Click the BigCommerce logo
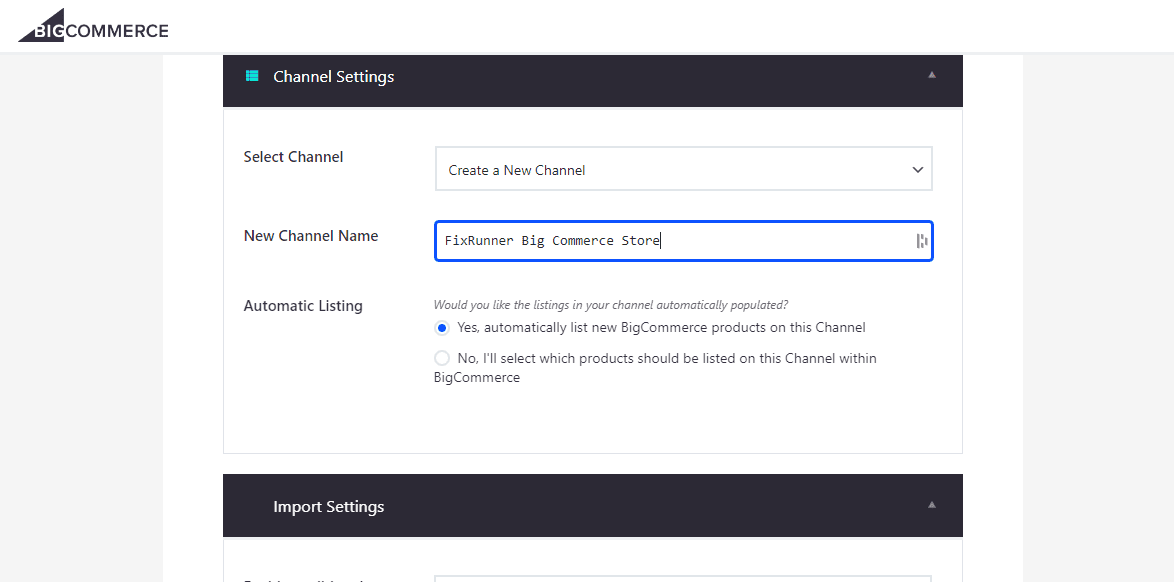This screenshot has height=582, width=1174. coord(94,25)
